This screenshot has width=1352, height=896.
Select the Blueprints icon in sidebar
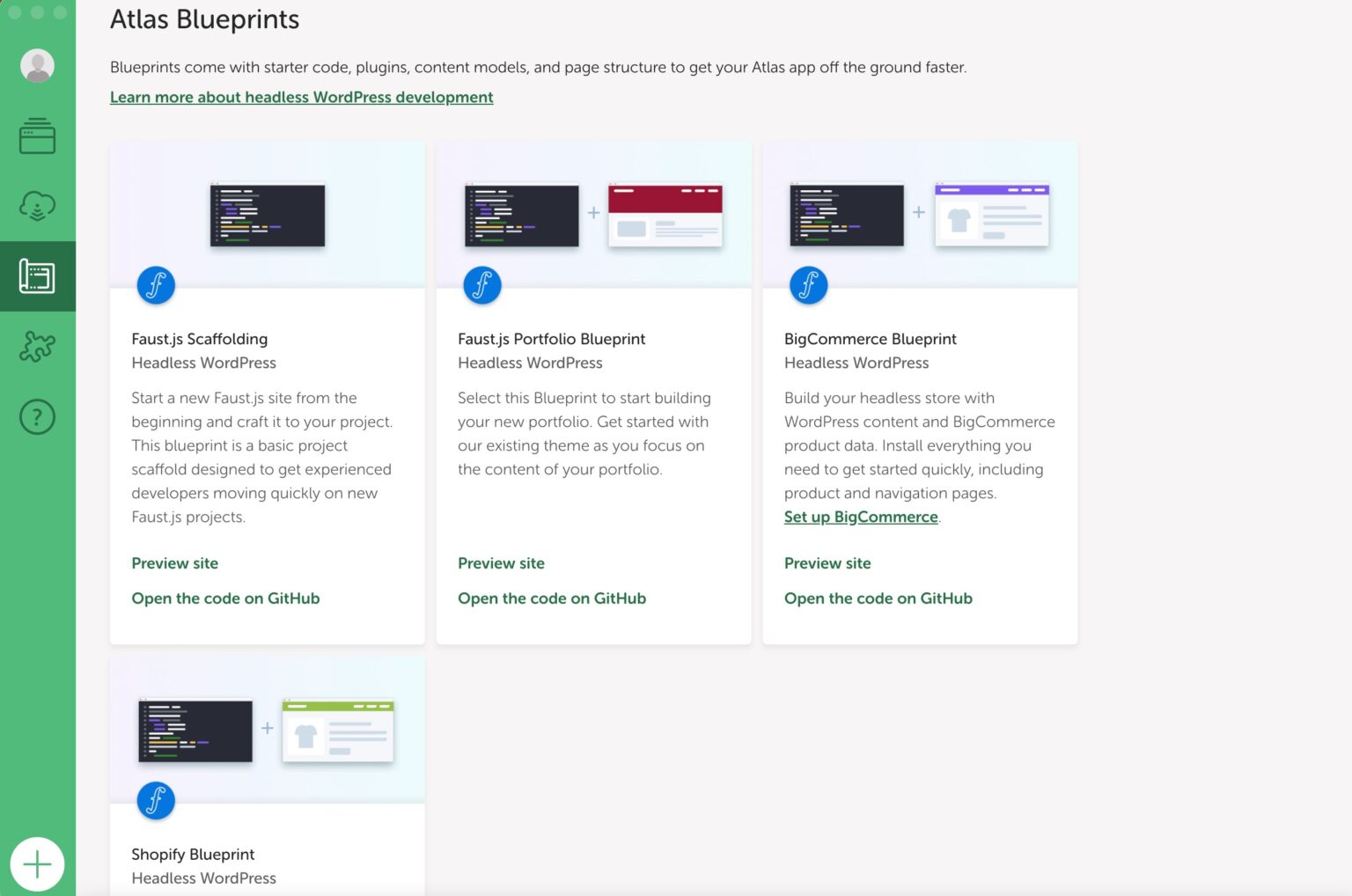click(37, 276)
